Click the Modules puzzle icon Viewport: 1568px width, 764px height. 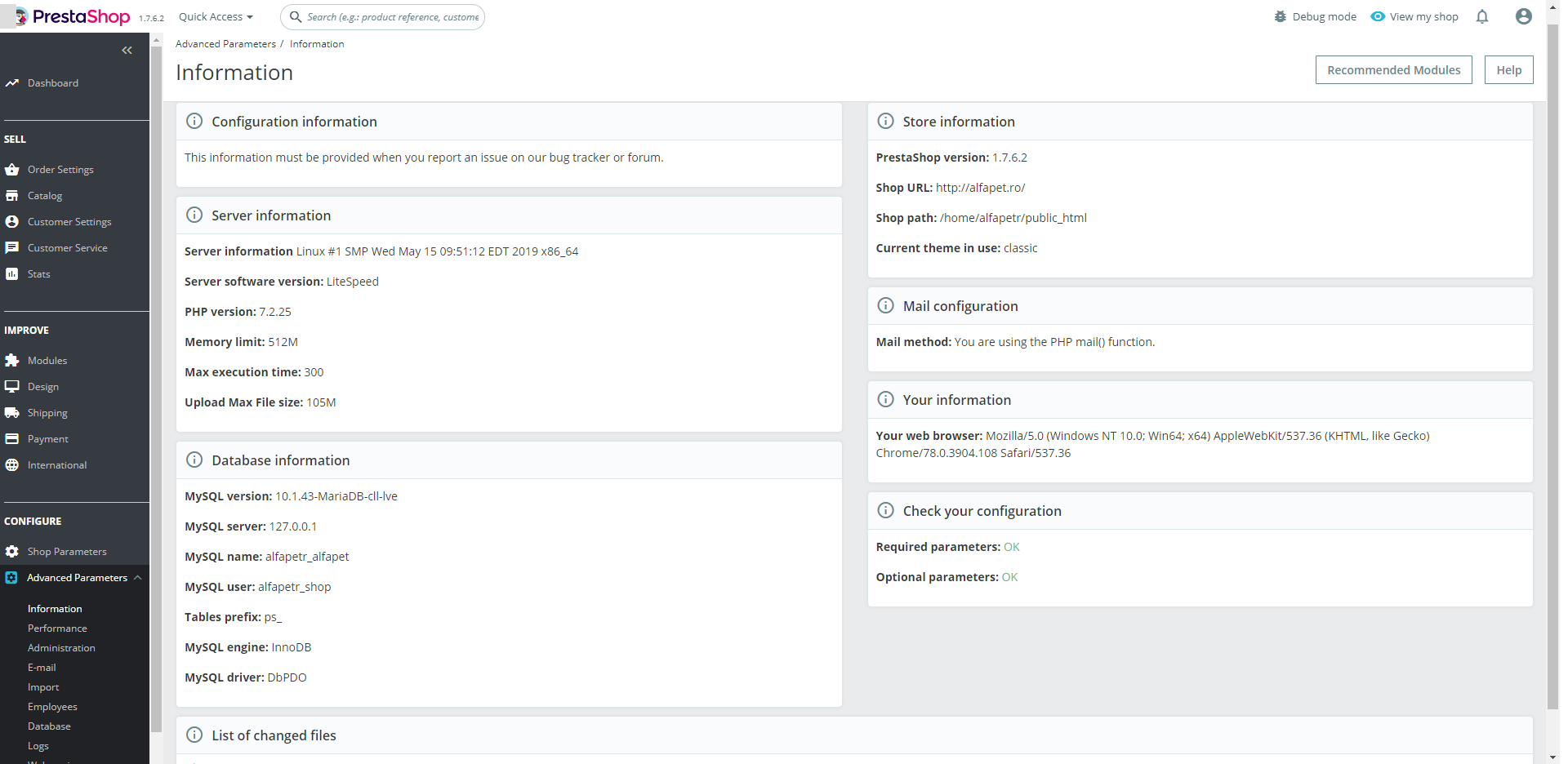(x=12, y=361)
